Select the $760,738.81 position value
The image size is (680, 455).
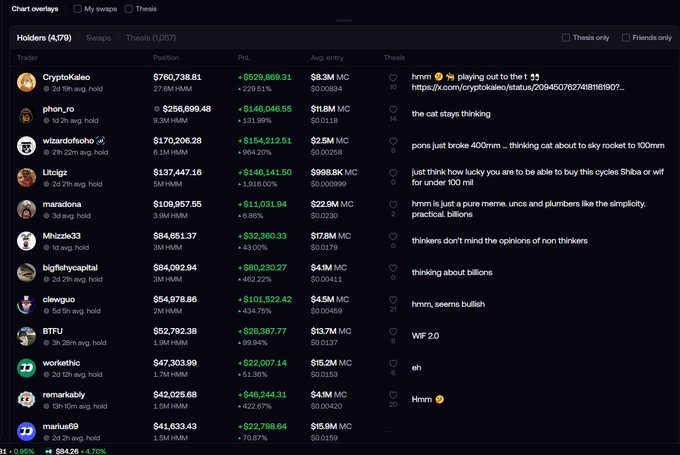[x=177, y=77]
